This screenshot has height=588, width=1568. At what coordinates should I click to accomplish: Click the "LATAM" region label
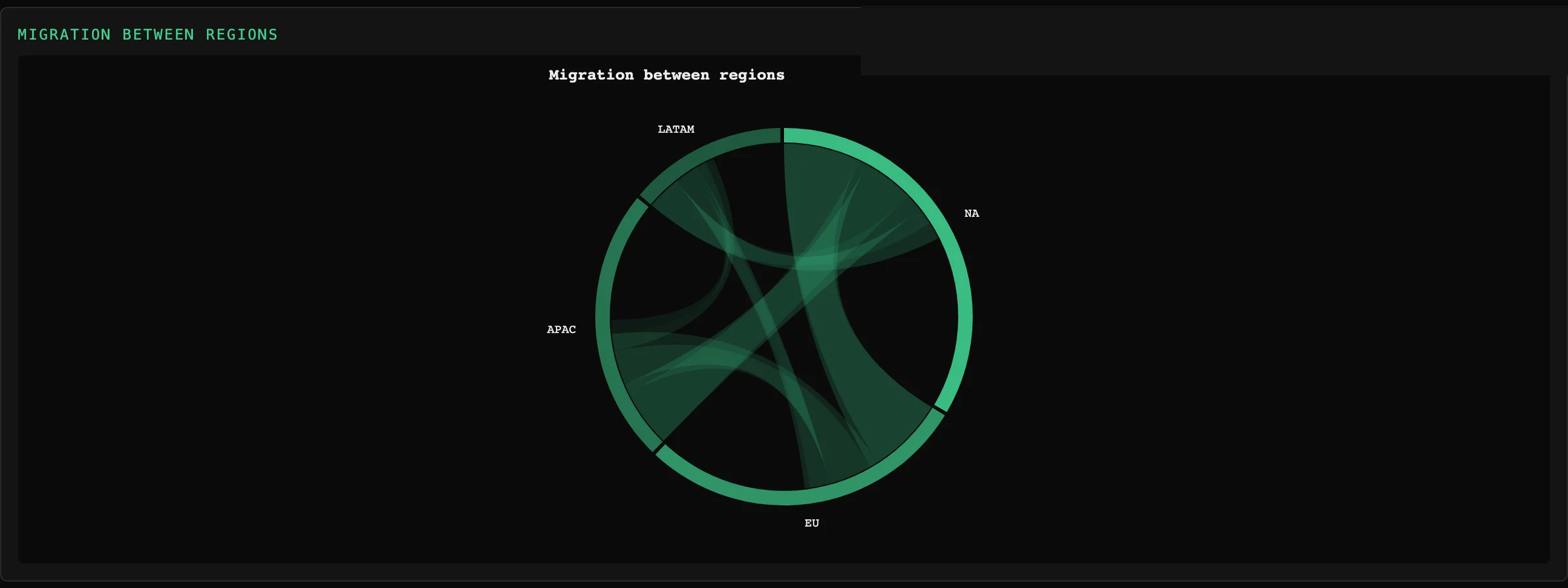click(676, 129)
